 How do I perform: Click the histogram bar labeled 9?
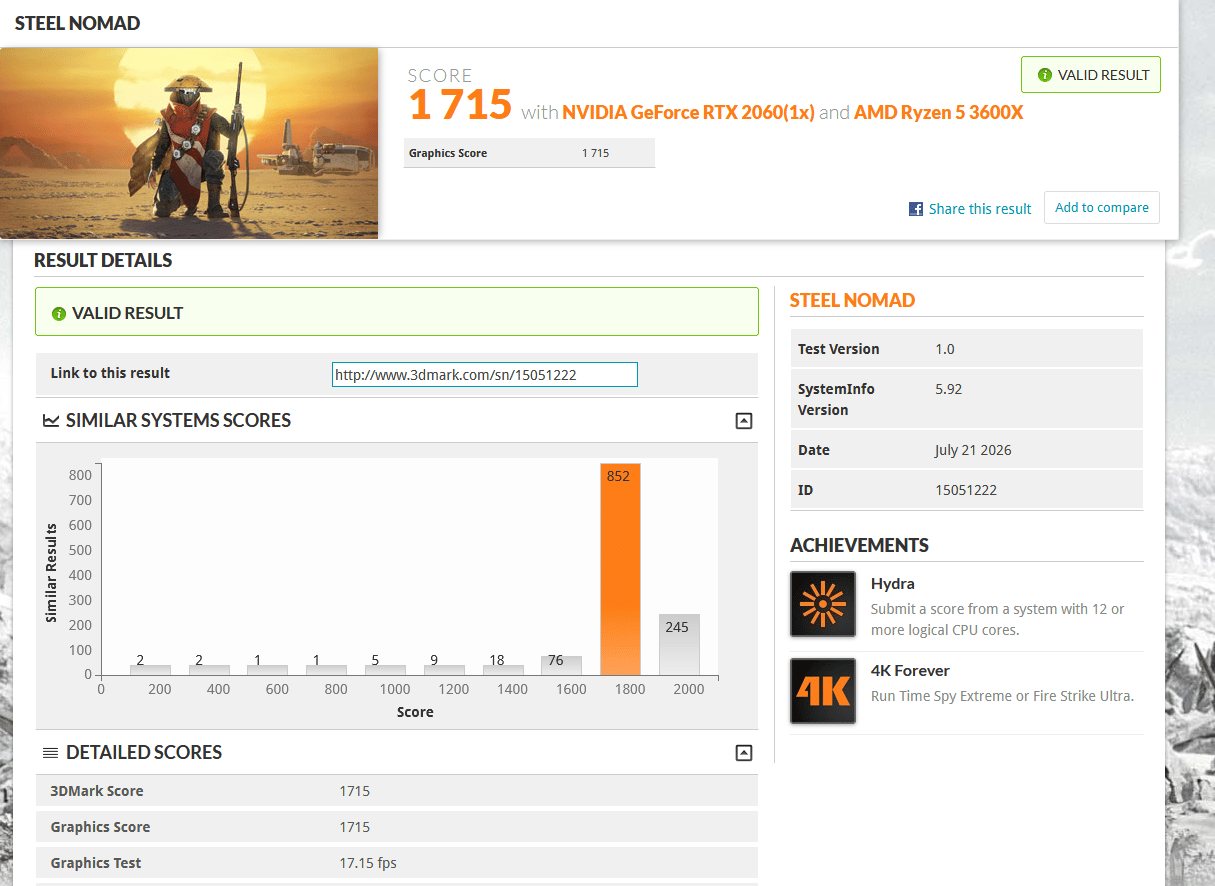443,670
